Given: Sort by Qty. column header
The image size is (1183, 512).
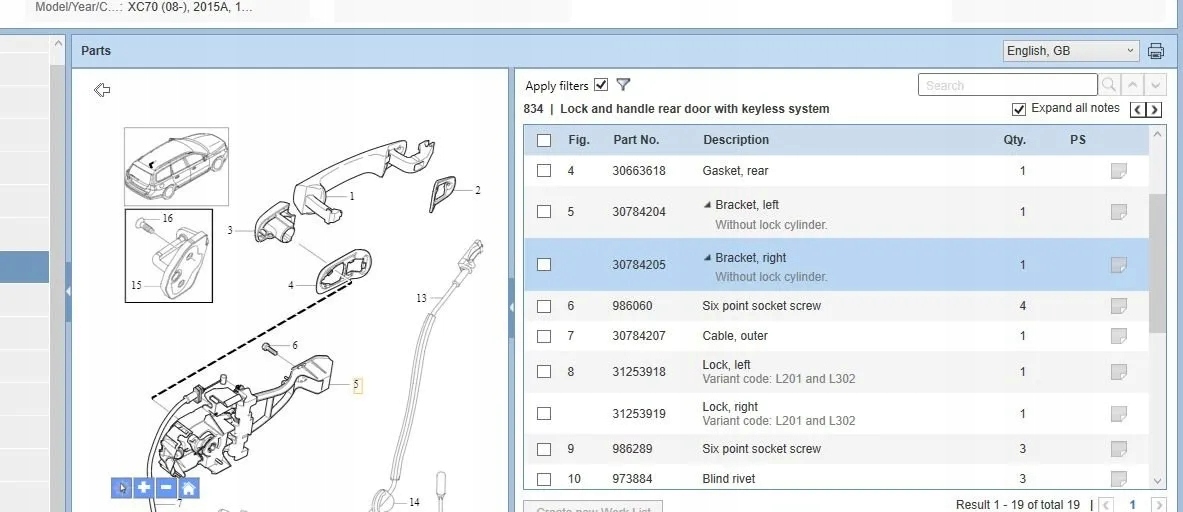Looking at the screenshot, I should tap(1014, 140).
